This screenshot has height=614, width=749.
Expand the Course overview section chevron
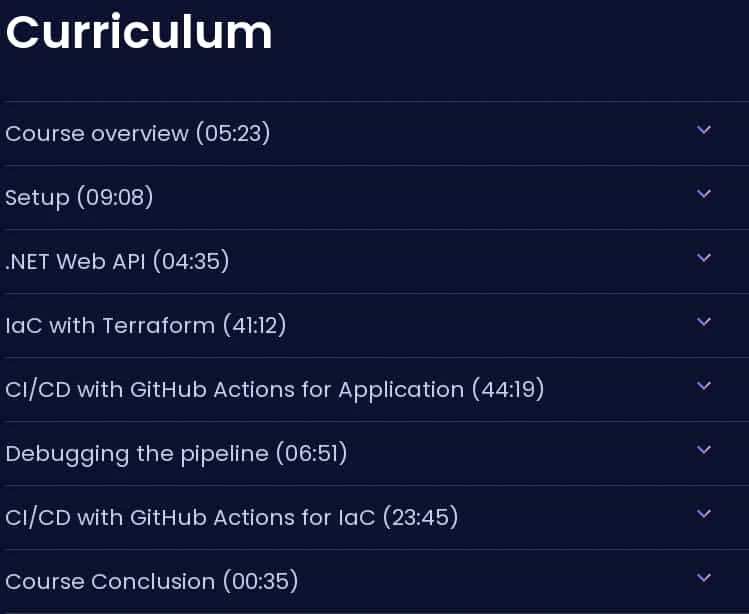point(704,129)
